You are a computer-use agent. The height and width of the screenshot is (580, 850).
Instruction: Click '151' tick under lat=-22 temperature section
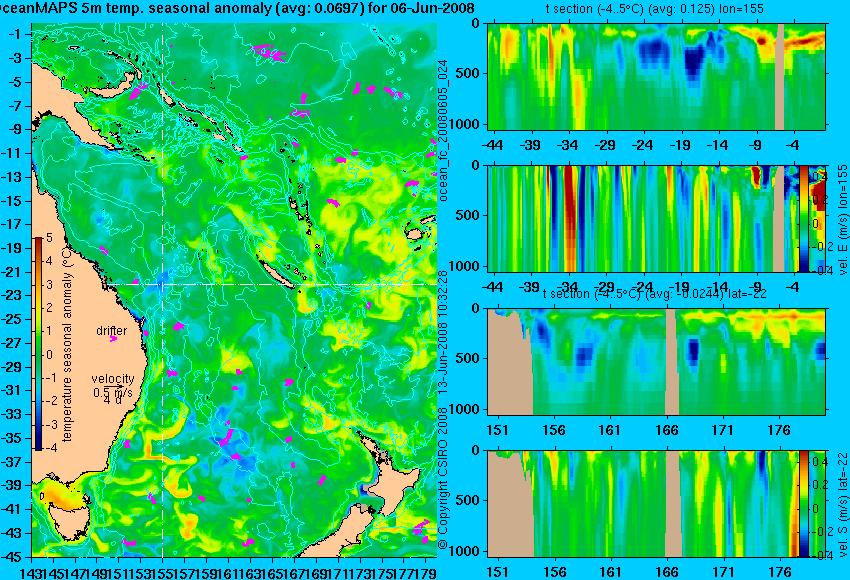(497, 430)
